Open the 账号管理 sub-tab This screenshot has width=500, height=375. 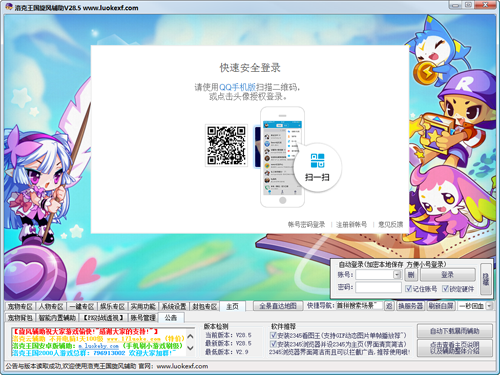[143, 318]
